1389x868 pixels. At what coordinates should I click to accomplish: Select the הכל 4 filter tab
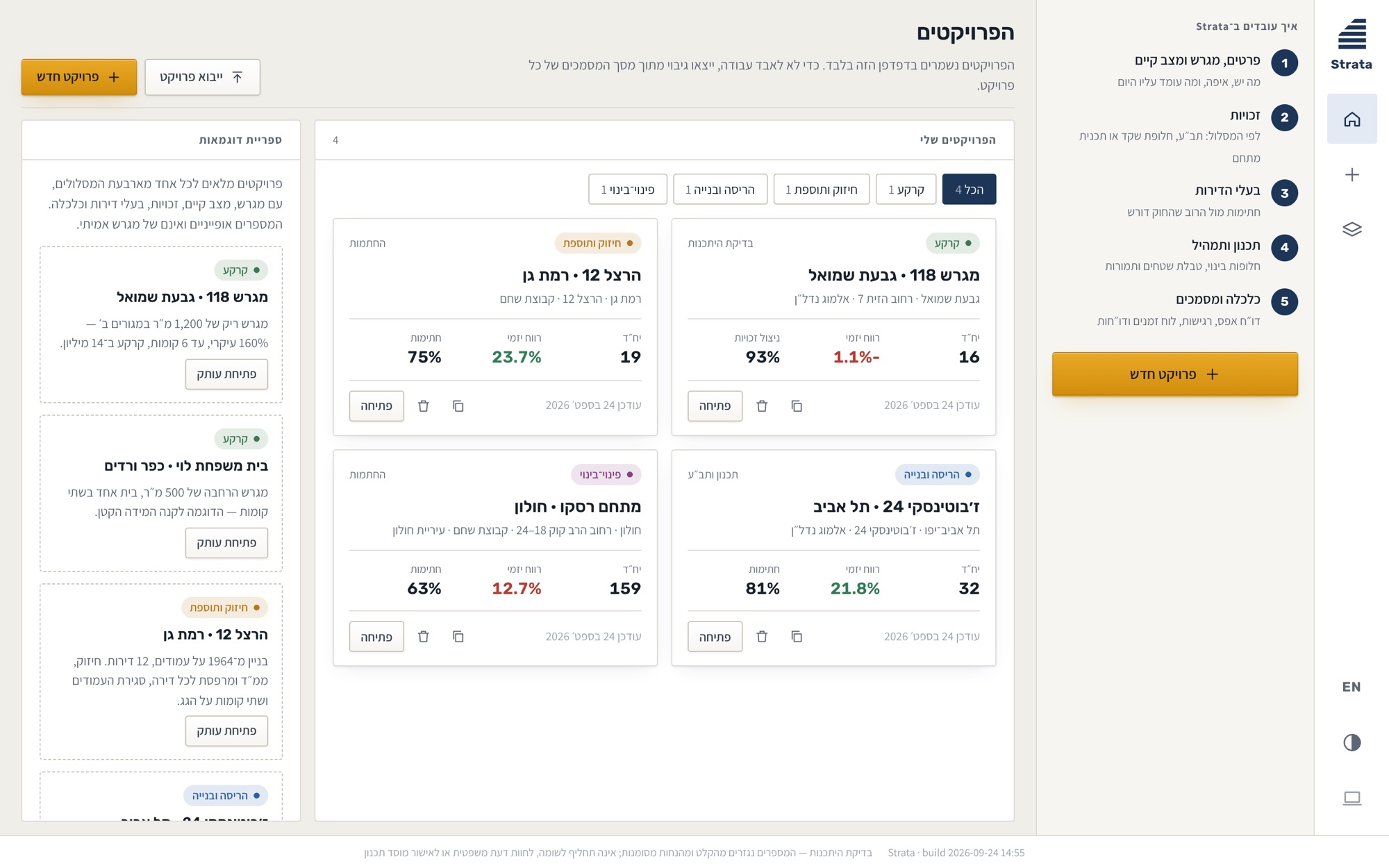[x=969, y=190]
